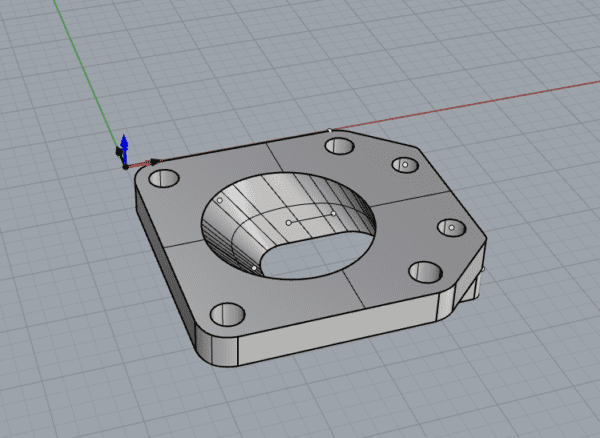Screen dimensions: 600x438
Task: Select the white control point on the top edge
Action: pos(330,130)
